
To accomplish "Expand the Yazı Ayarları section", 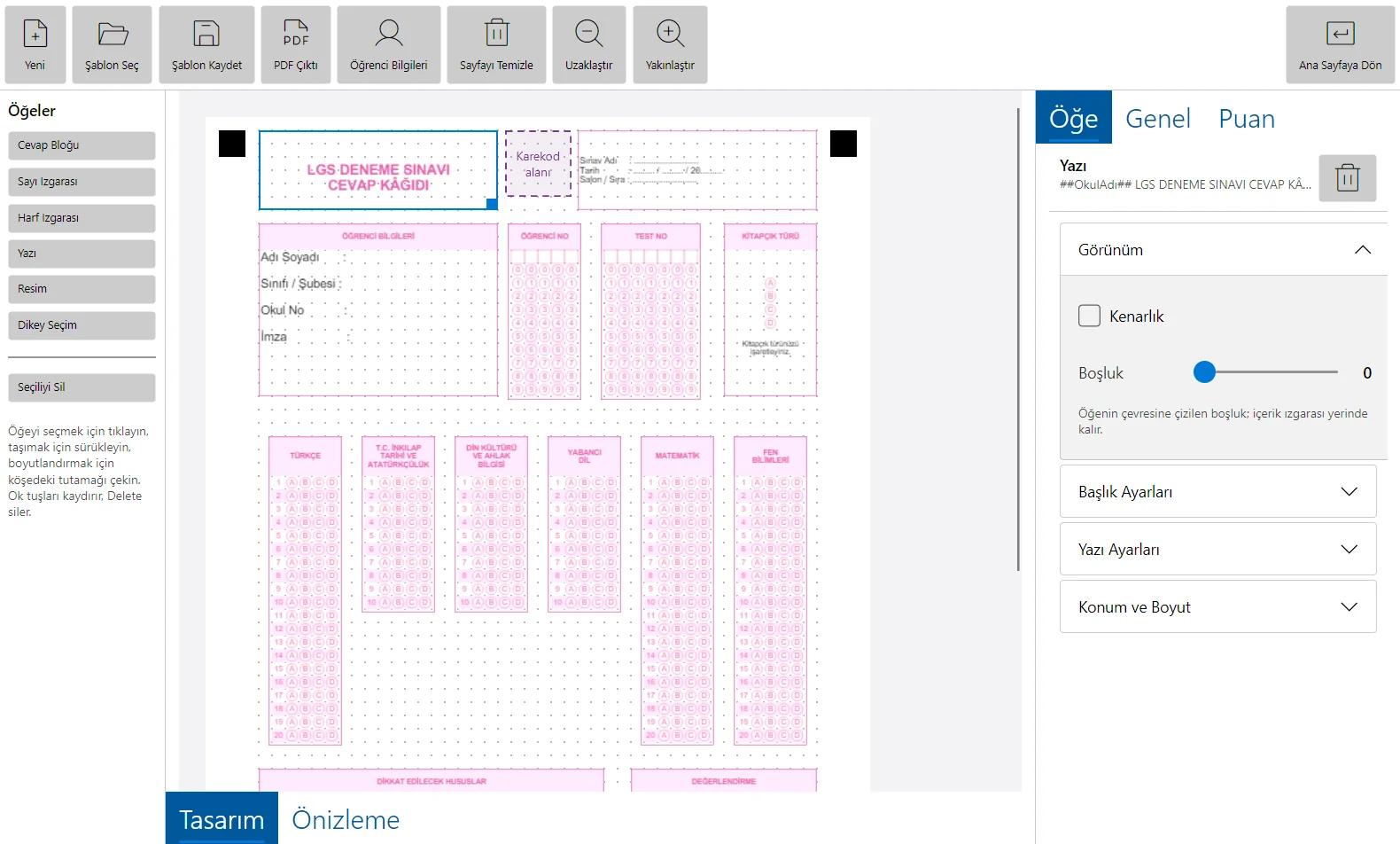I will [1218, 549].
